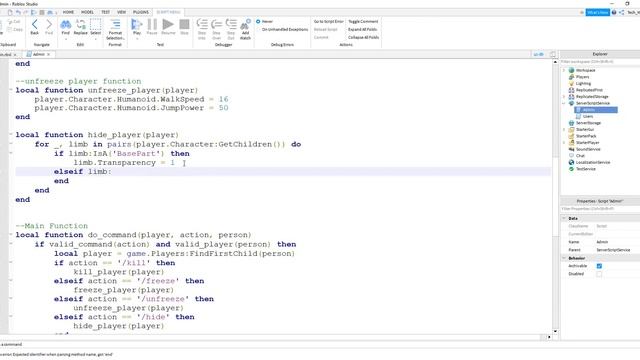Click the LocalizationService globe icon
Viewport: 640px width, 360px height.
pyautogui.click(x=571, y=162)
